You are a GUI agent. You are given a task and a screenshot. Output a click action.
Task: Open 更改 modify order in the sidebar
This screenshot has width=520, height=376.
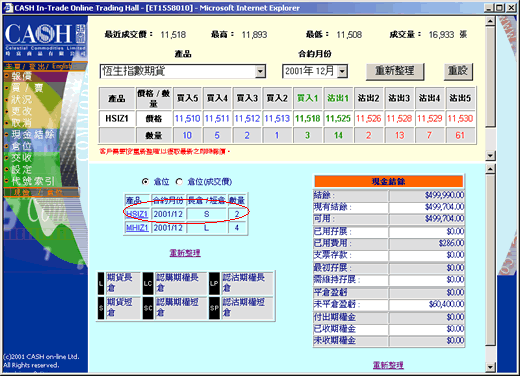(22, 111)
